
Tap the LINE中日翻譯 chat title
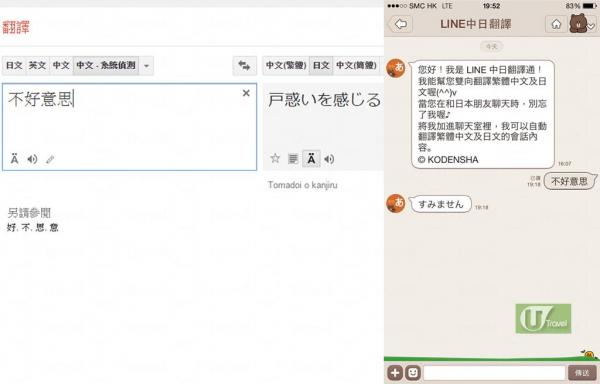coord(476,24)
